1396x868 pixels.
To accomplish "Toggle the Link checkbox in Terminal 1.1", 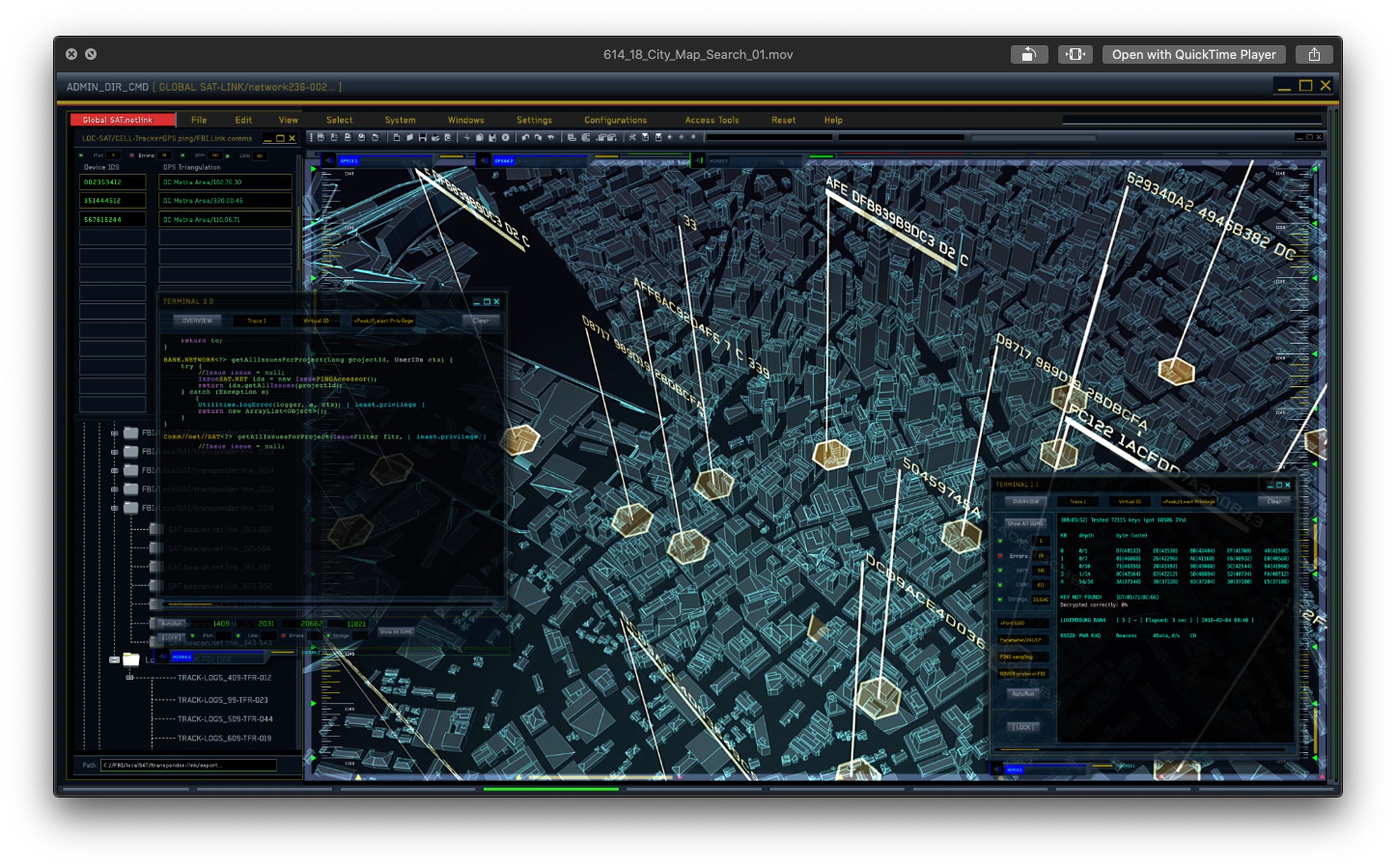I will 1000,585.
